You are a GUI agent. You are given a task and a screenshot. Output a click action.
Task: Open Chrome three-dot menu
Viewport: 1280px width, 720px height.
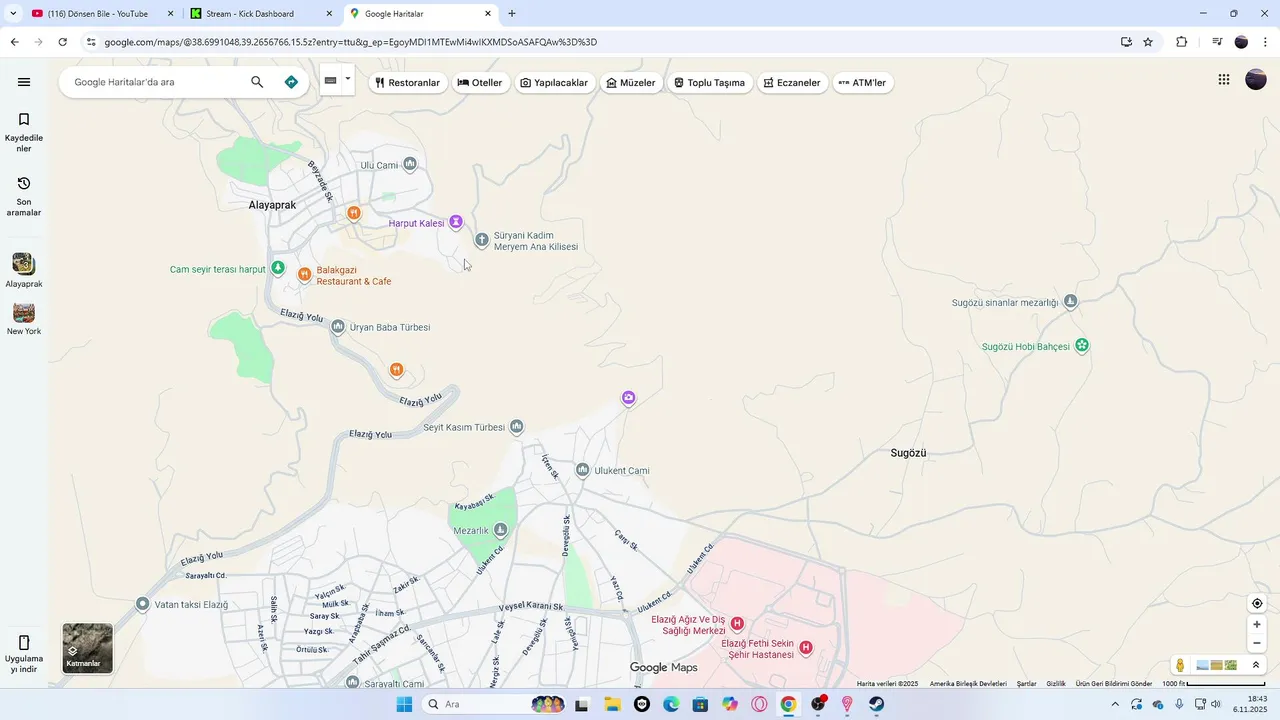[x=1266, y=42]
